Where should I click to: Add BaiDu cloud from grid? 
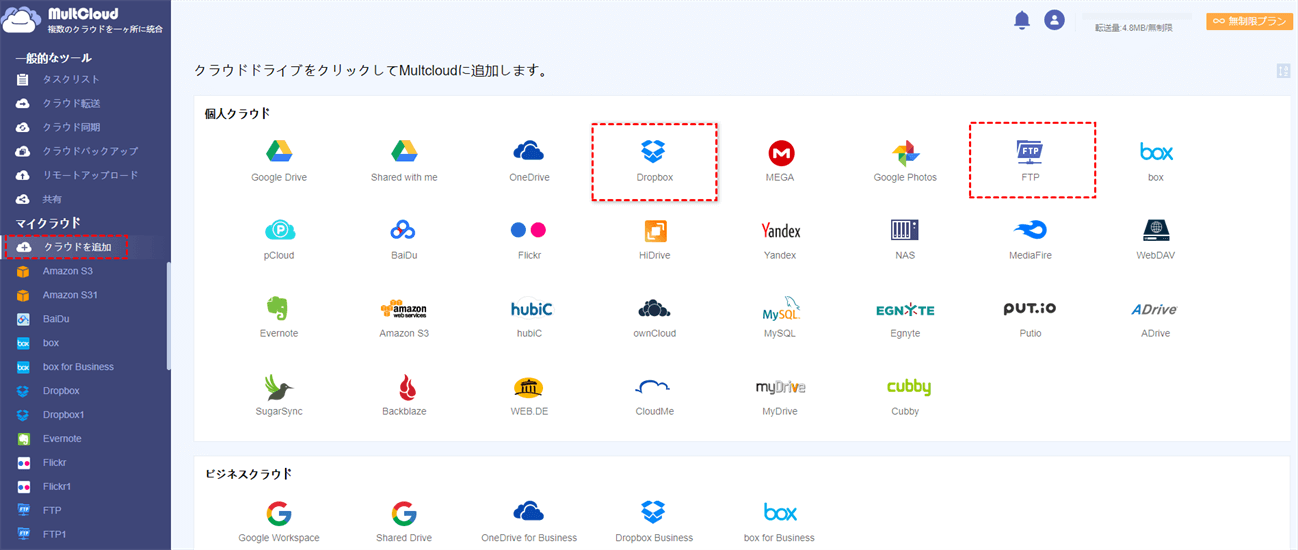tap(404, 239)
